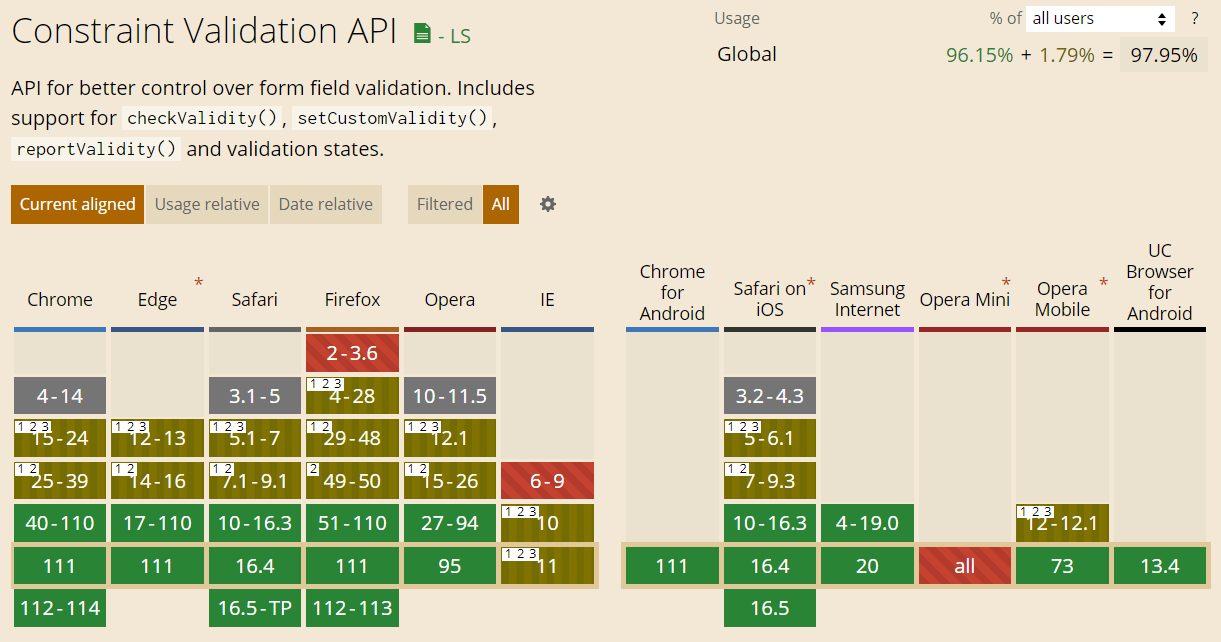1221x642 pixels.
Task: Click the LS status link
Action: pos(460,36)
